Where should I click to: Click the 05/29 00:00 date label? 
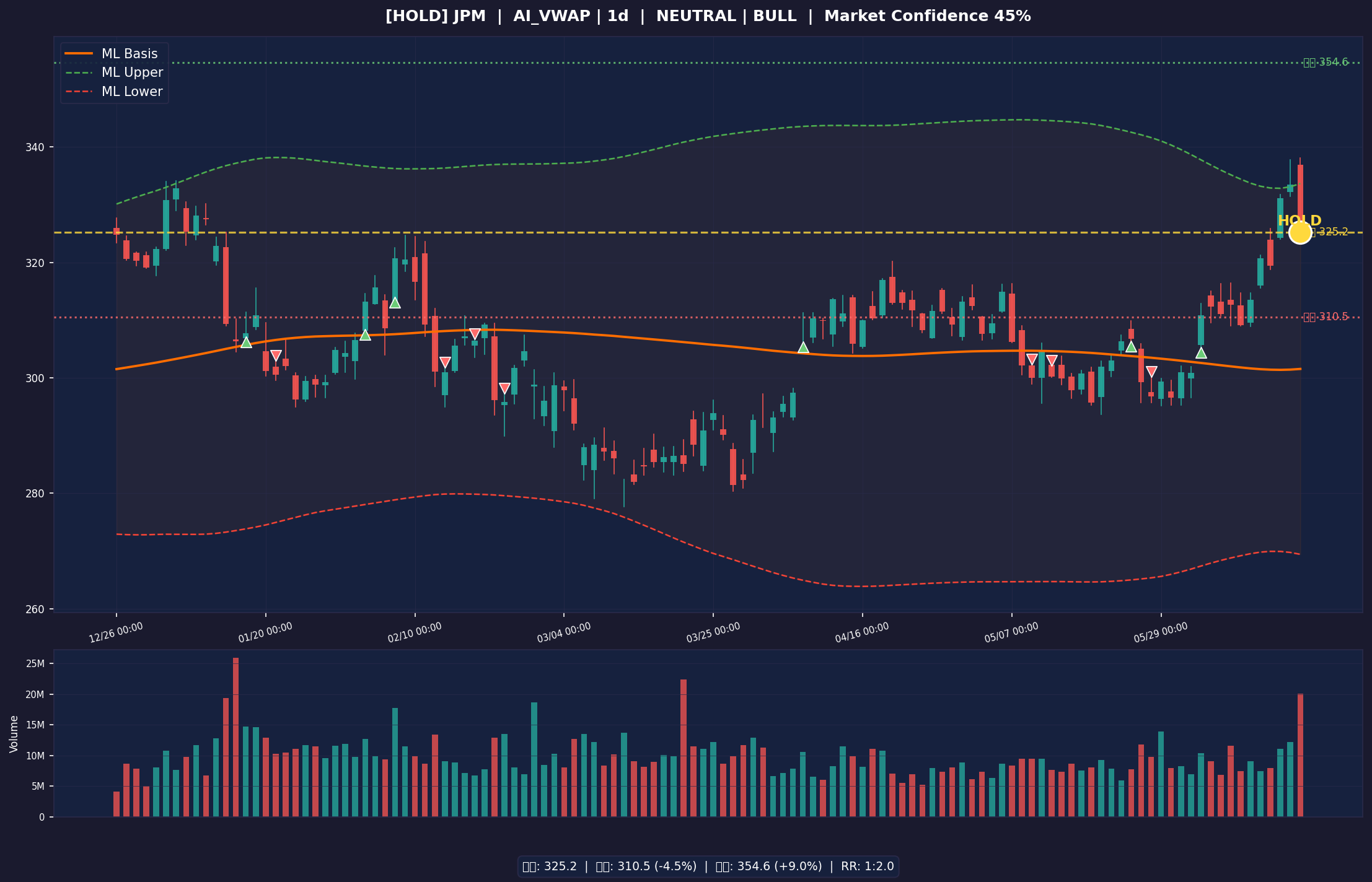pyautogui.click(x=1161, y=632)
